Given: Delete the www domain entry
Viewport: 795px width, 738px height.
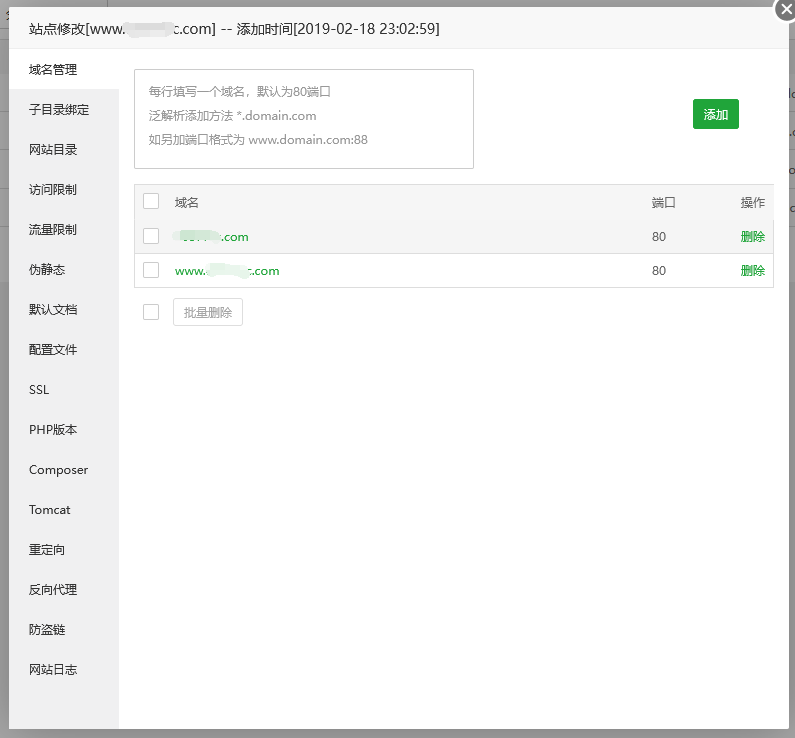Looking at the screenshot, I should [752, 271].
